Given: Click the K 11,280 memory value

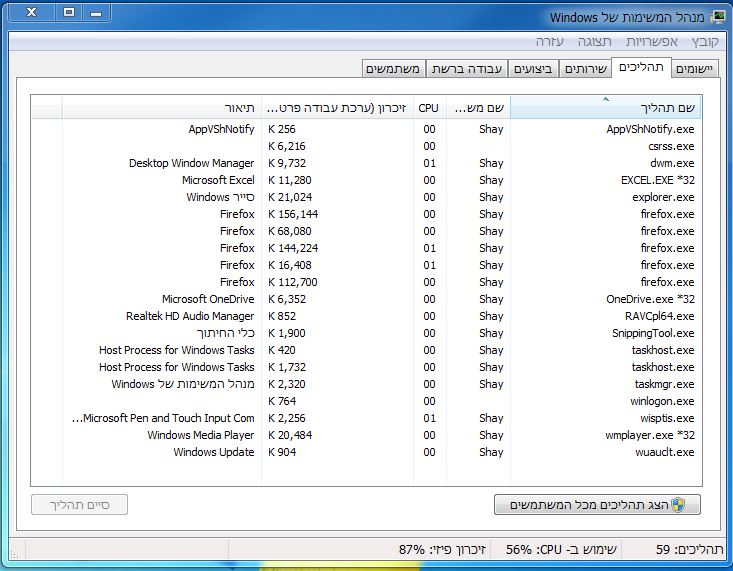Looking at the screenshot, I should [290, 180].
